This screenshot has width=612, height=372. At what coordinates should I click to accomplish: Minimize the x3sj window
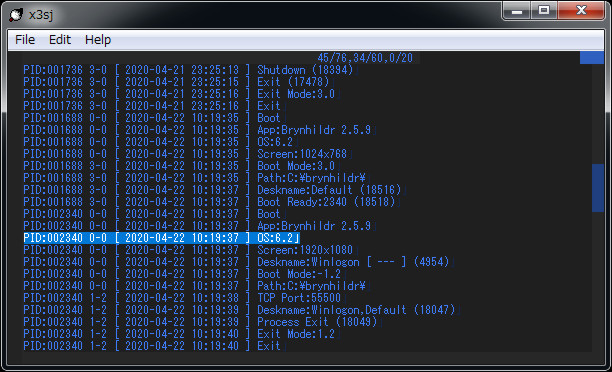tap(516, 11)
